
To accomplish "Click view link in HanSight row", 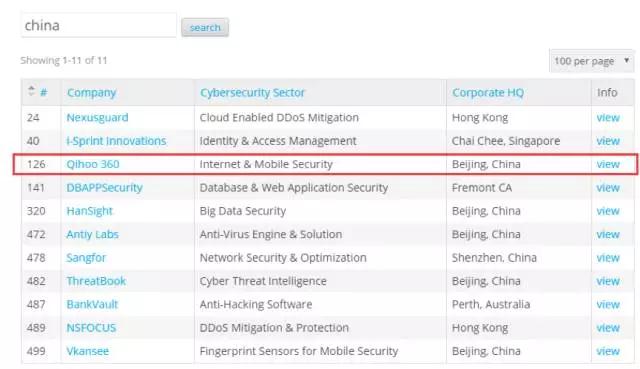I will 608,211.
